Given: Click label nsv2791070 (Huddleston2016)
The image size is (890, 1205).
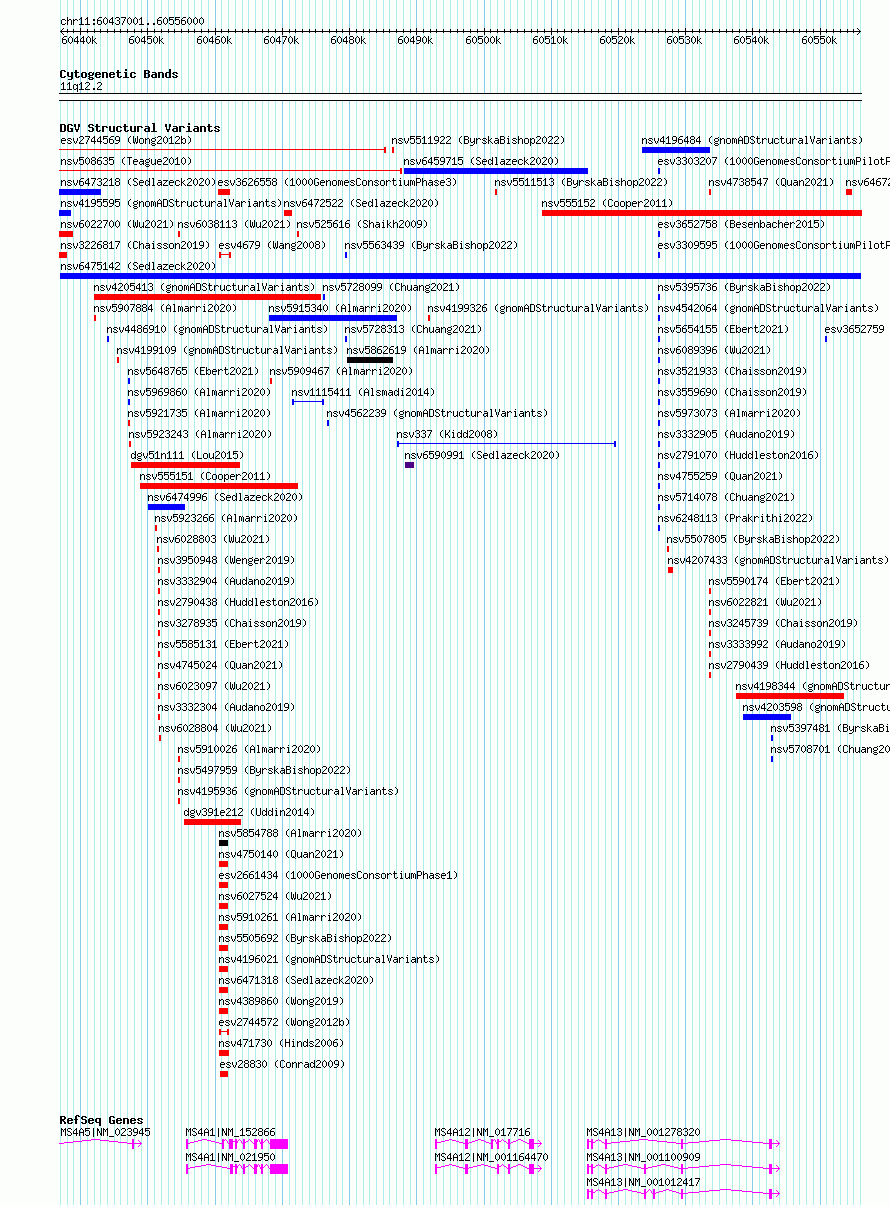Looking at the screenshot, I should 738,455.
